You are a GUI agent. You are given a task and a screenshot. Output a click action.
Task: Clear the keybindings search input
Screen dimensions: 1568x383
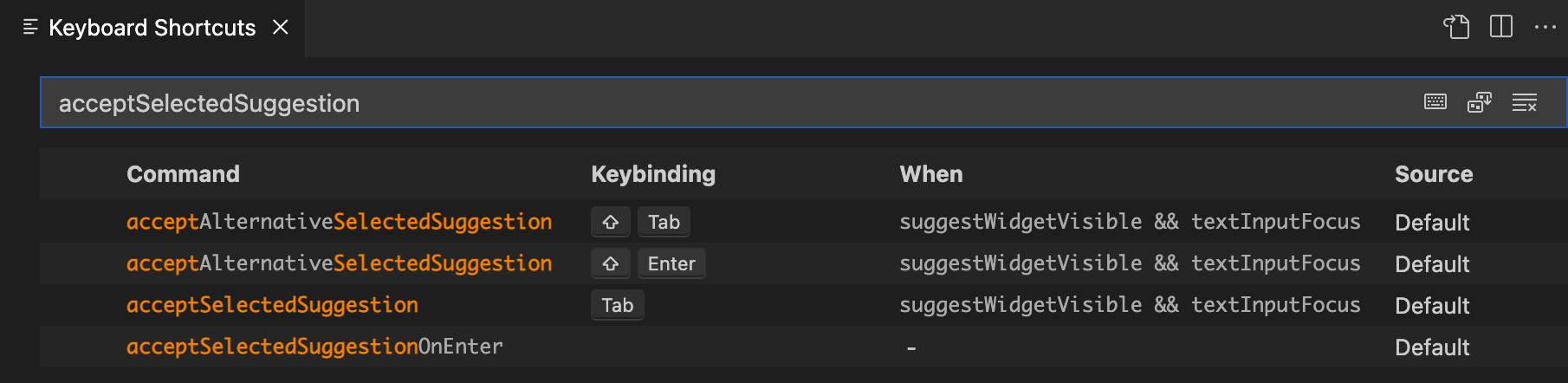tap(1525, 102)
